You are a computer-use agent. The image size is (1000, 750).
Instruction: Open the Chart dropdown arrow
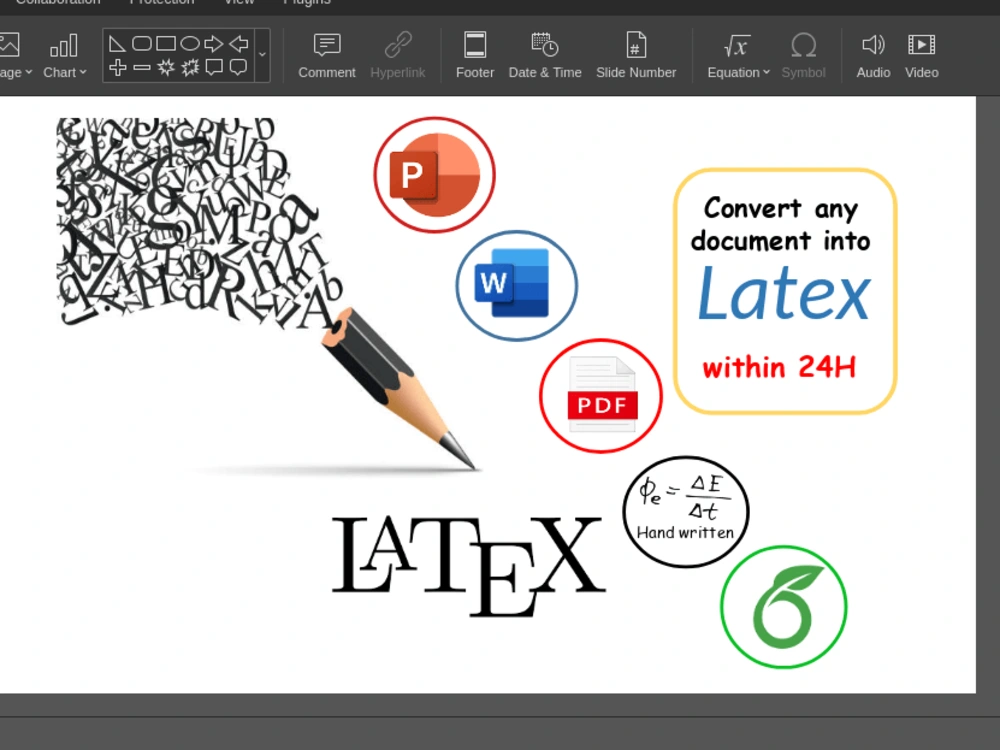(x=83, y=73)
